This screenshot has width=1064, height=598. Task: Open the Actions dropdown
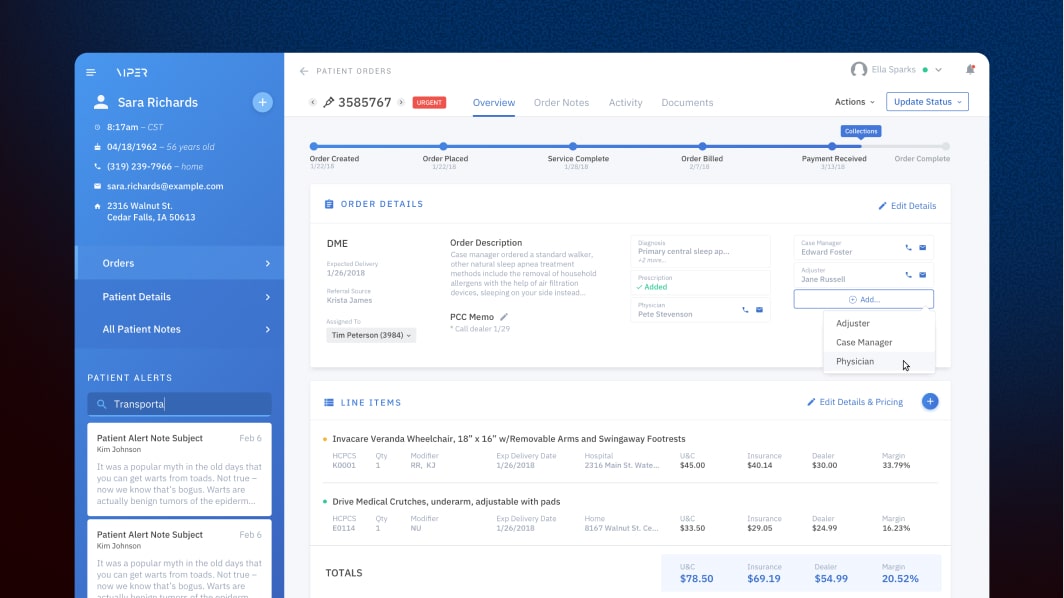(854, 102)
